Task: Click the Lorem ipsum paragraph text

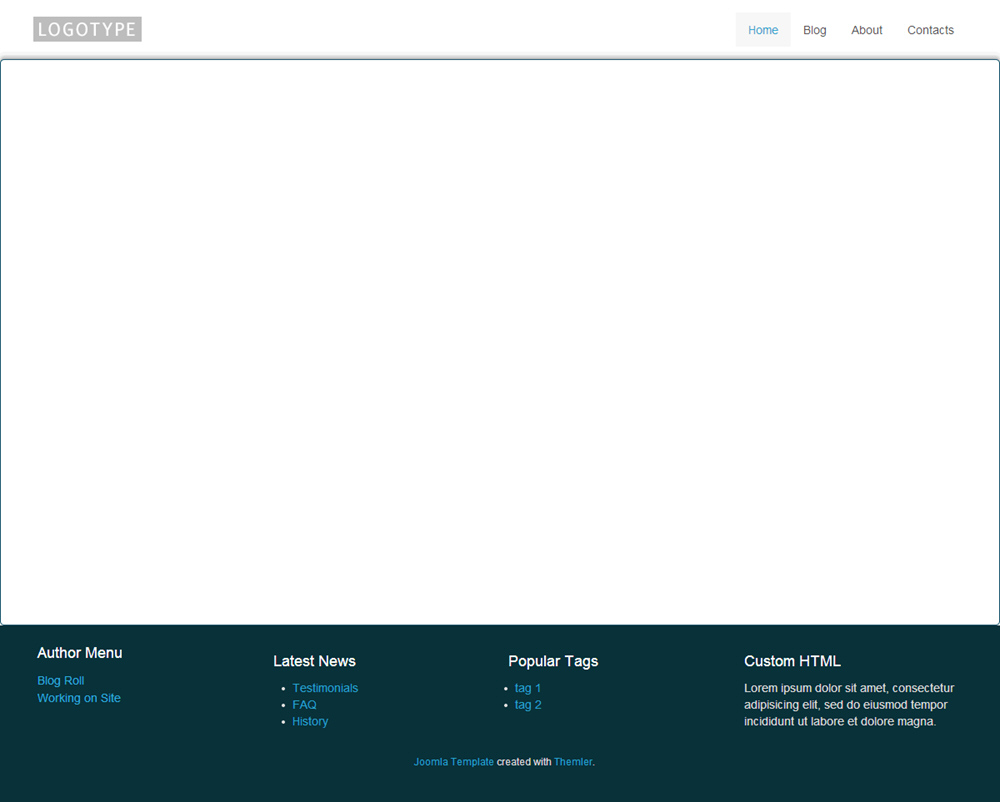Action: point(849,704)
